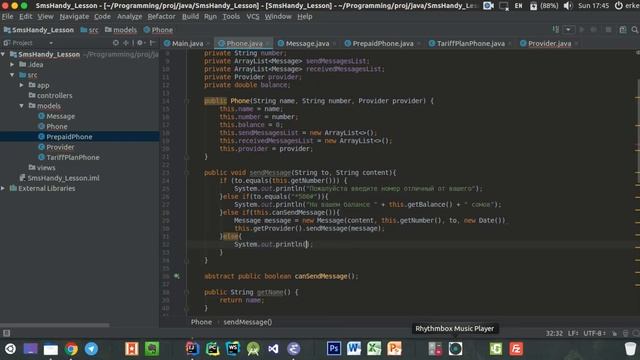This screenshot has height=360, width=640.
Task: Open IntelliJ IDEA dock icon
Action: 192,349
